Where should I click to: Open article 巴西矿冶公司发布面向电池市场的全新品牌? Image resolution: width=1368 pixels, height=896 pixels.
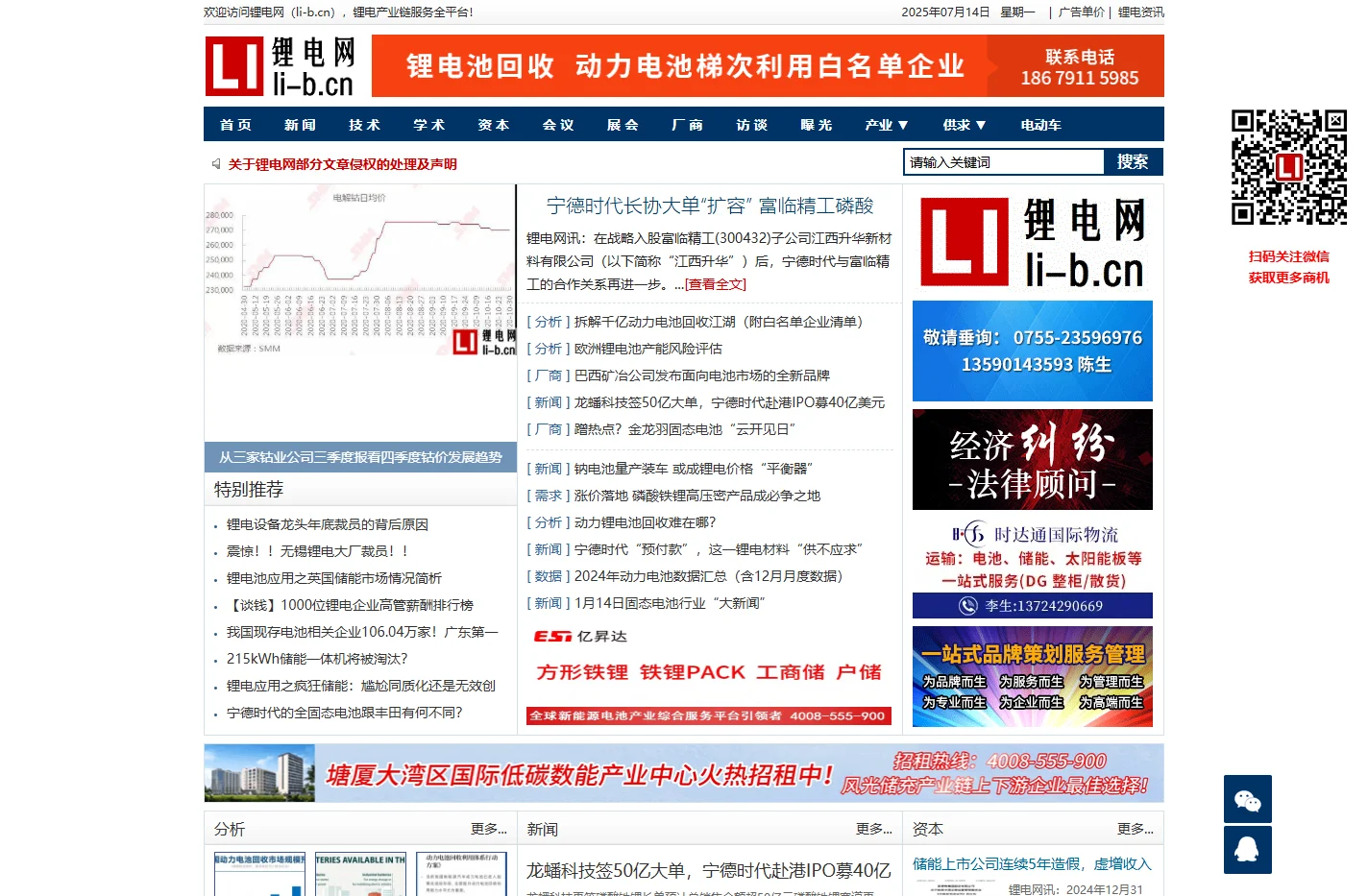point(702,375)
